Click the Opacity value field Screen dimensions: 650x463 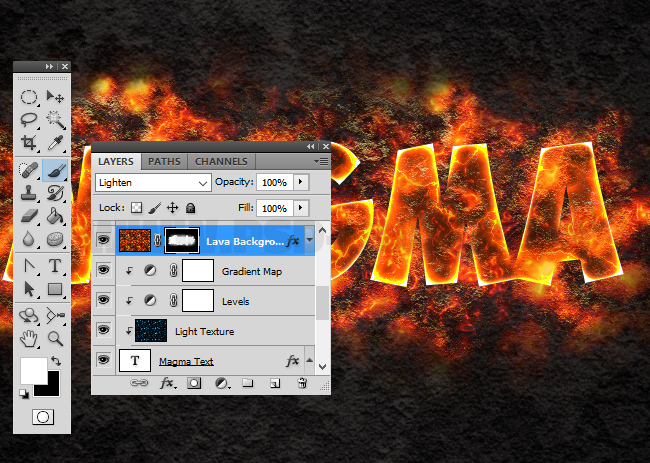(x=275, y=182)
